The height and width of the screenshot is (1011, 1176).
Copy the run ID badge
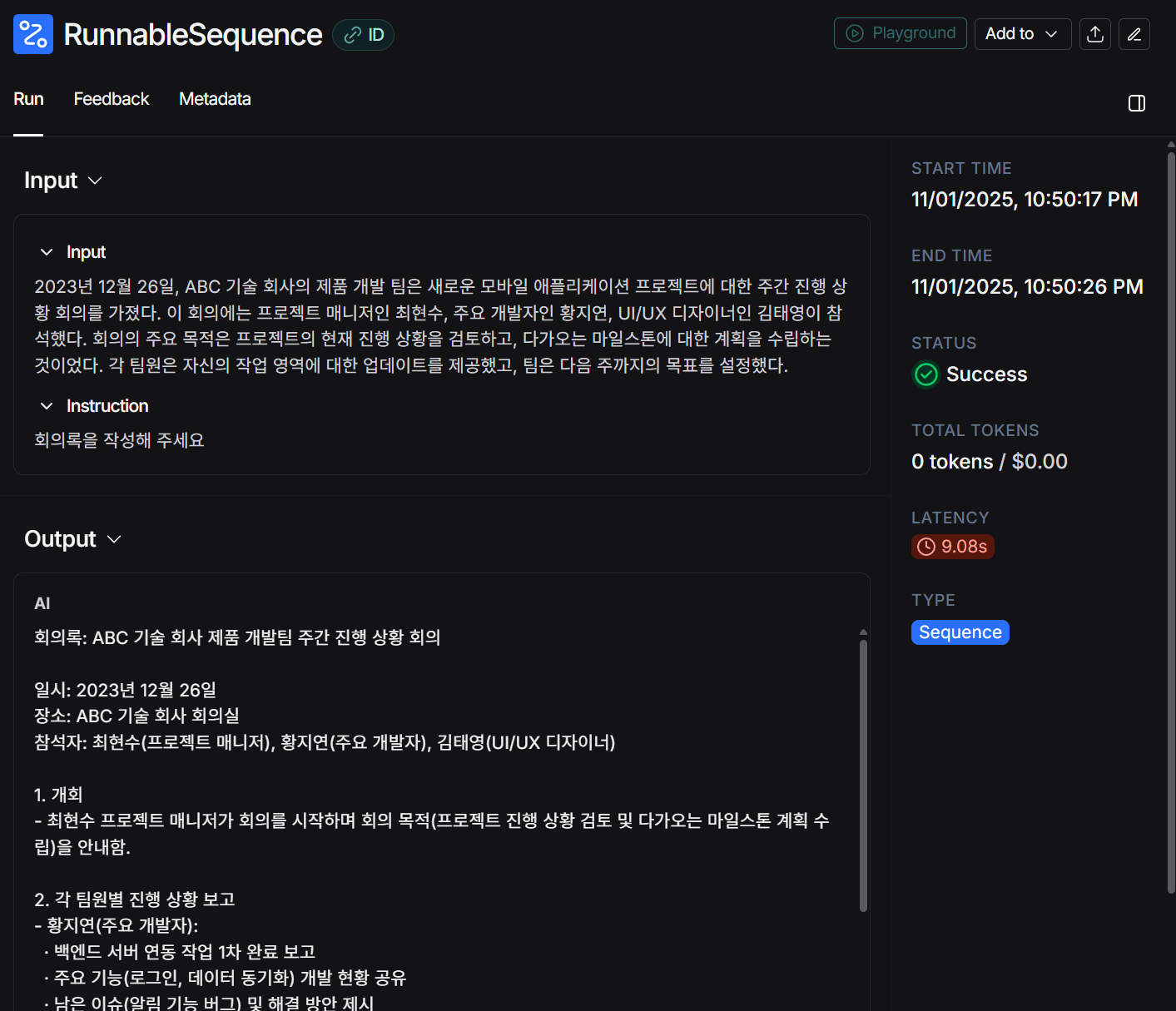(364, 35)
